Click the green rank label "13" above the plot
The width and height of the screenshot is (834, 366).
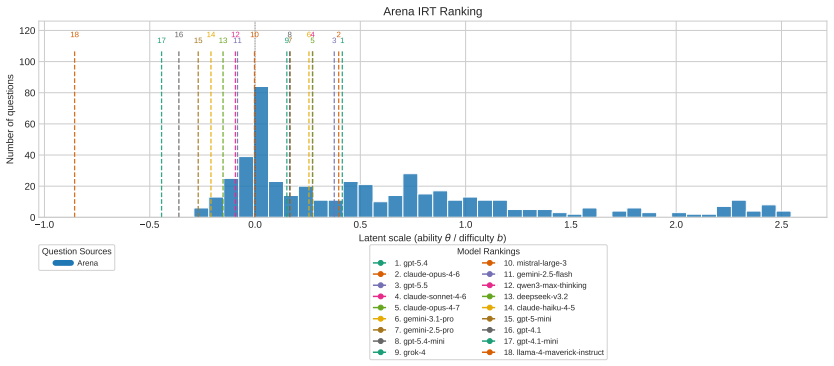point(223,40)
